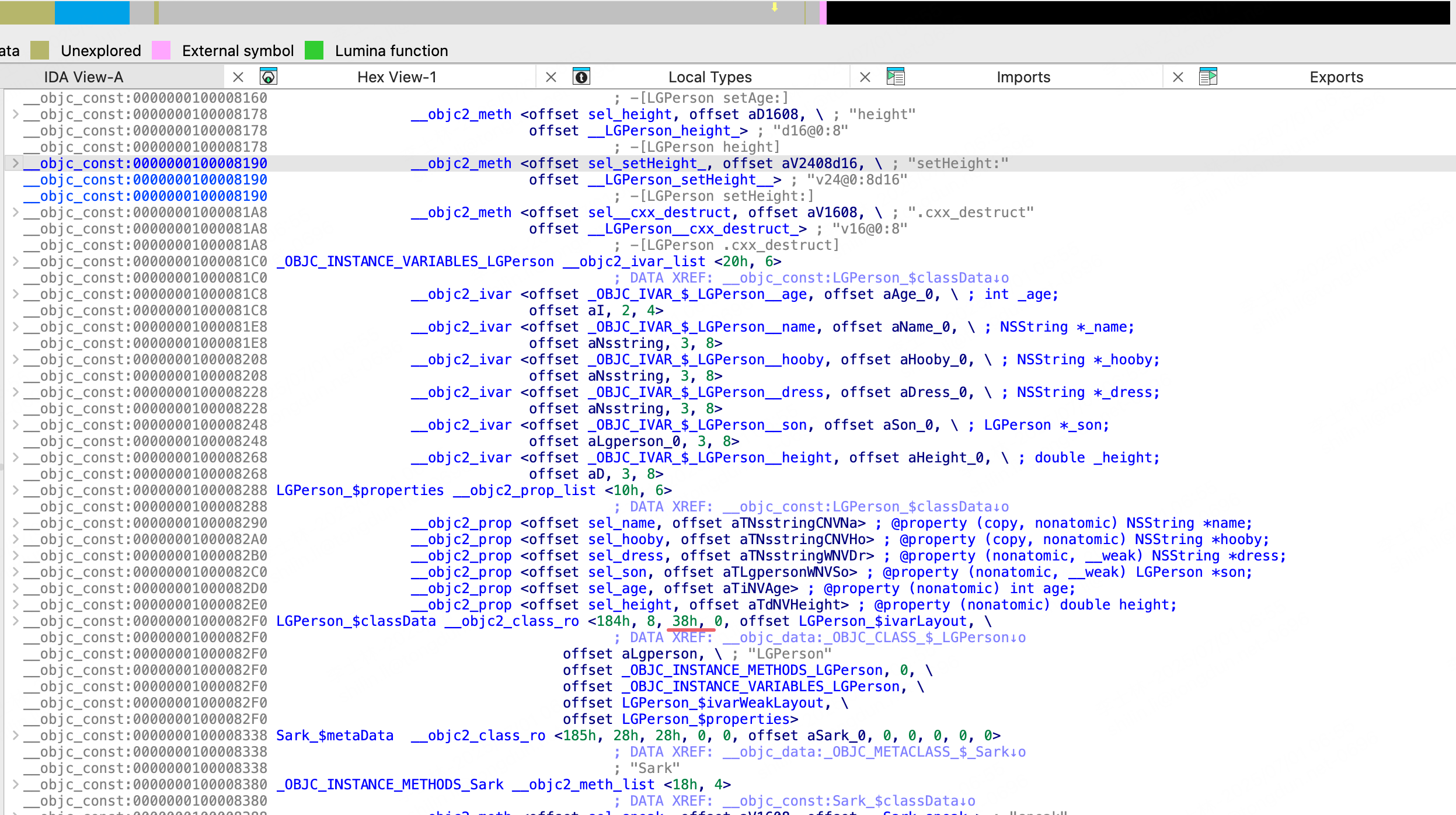The height and width of the screenshot is (815, 1456).
Task: Click the Imports tab icon
Action: click(896, 76)
